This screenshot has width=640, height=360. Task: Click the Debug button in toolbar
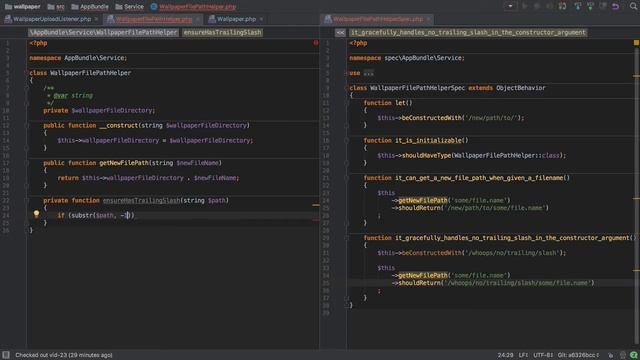pos(537,6)
